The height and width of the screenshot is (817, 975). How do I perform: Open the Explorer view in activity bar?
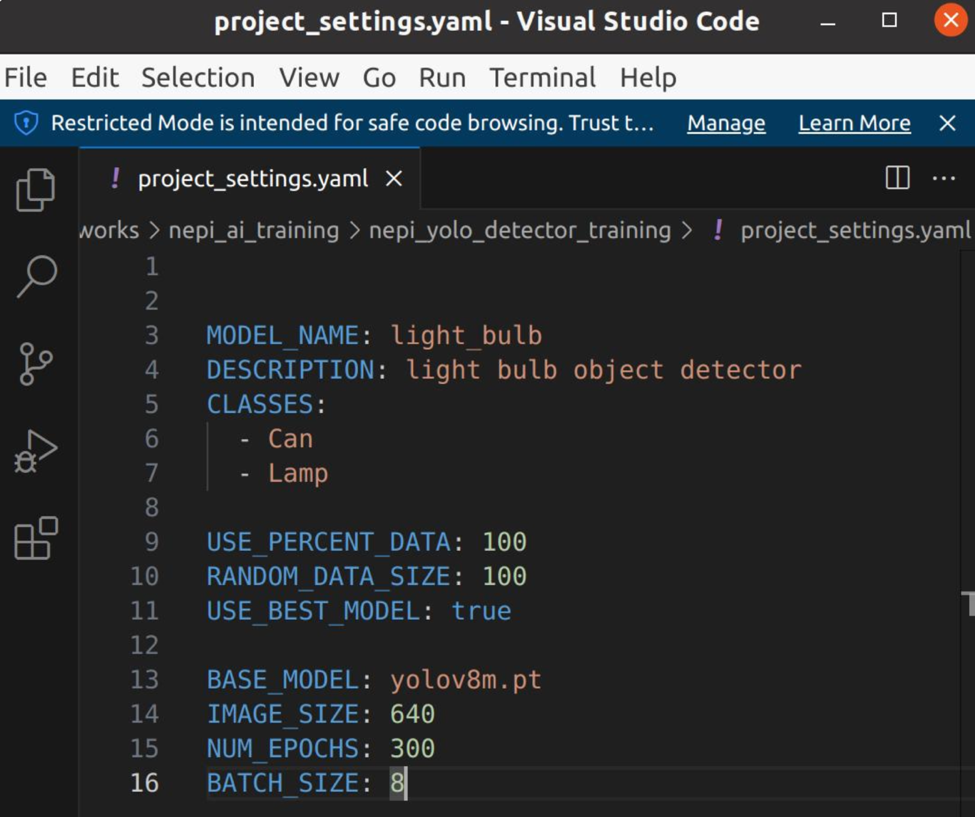pyautogui.click(x=36, y=190)
